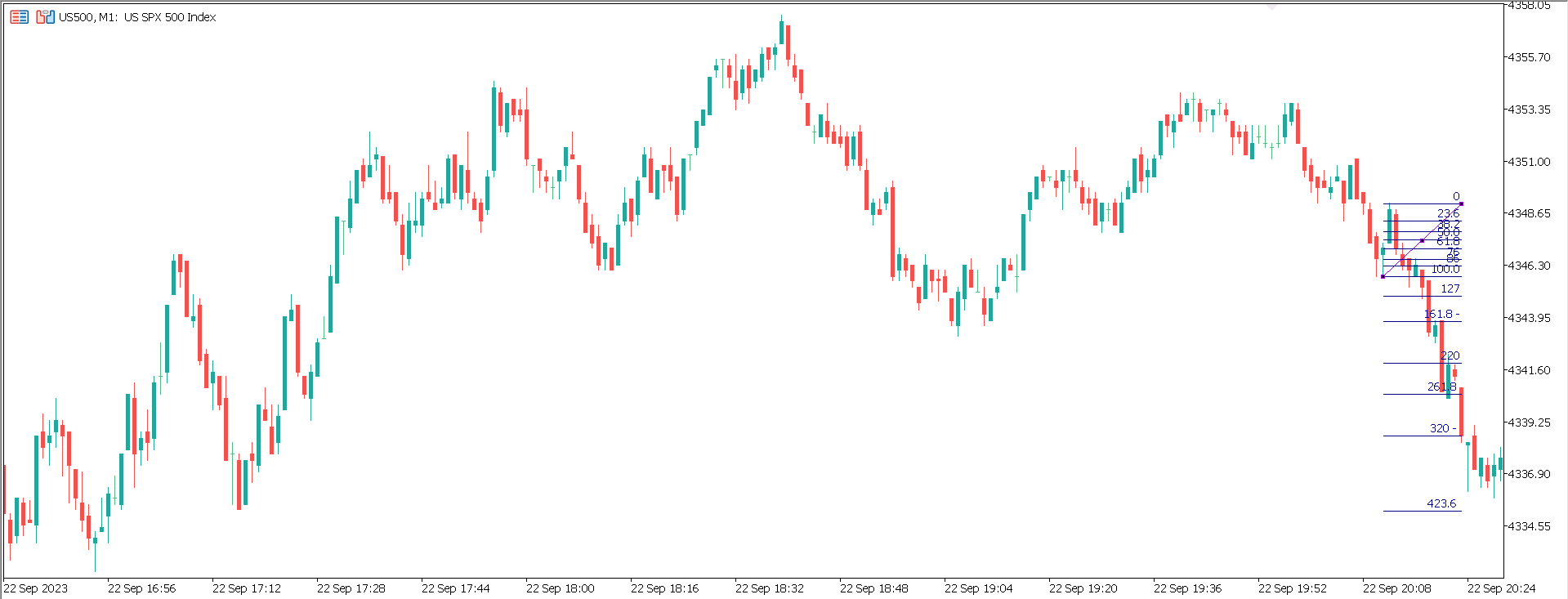1568x599 pixels.
Task: Click the 4341.60 price on the price scale
Action: pos(1529,370)
